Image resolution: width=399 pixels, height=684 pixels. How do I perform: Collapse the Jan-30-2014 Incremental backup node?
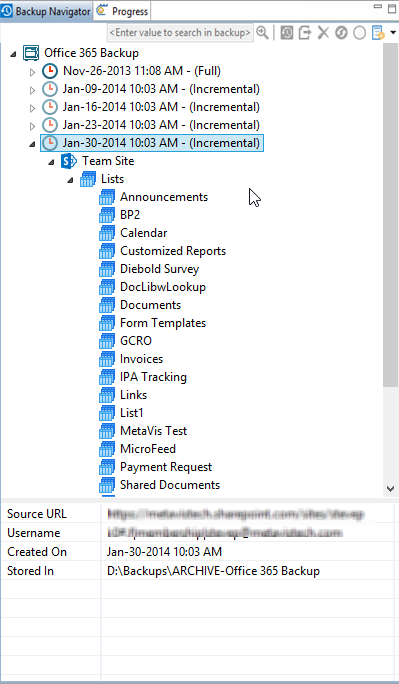pyautogui.click(x=33, y=144)
